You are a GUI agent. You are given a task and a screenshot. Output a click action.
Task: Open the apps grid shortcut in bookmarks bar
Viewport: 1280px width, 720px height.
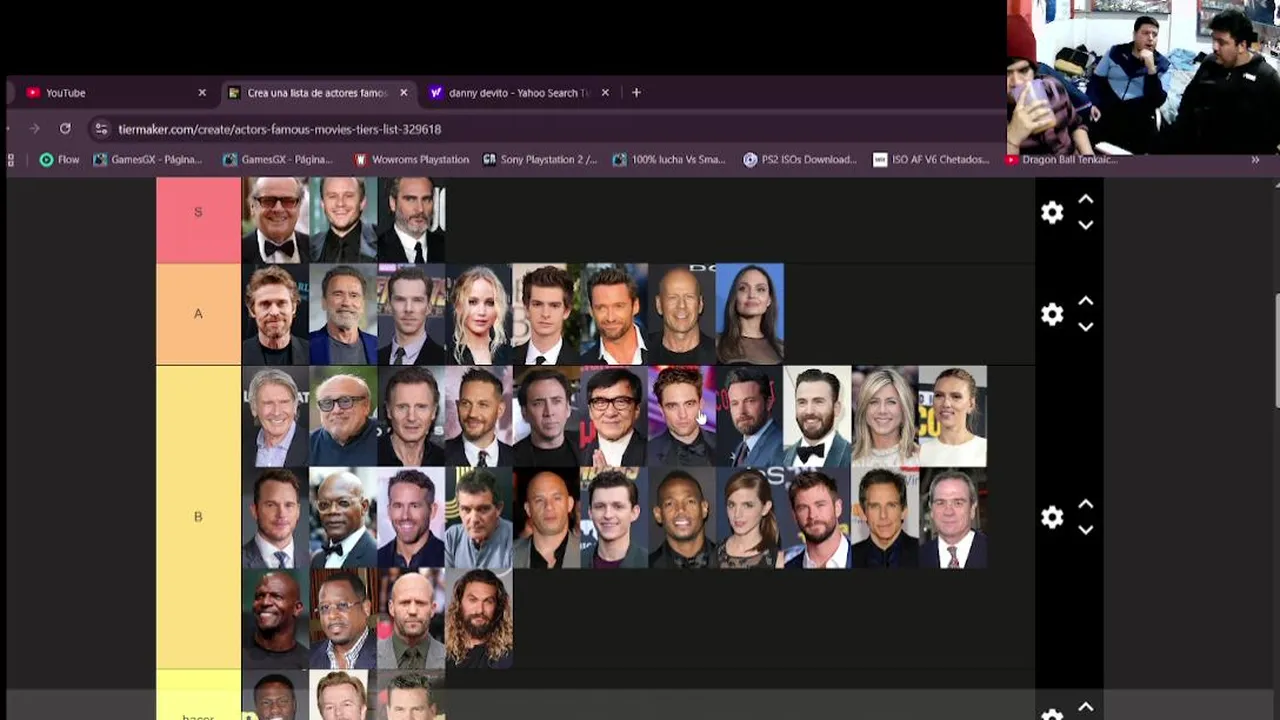11,159
